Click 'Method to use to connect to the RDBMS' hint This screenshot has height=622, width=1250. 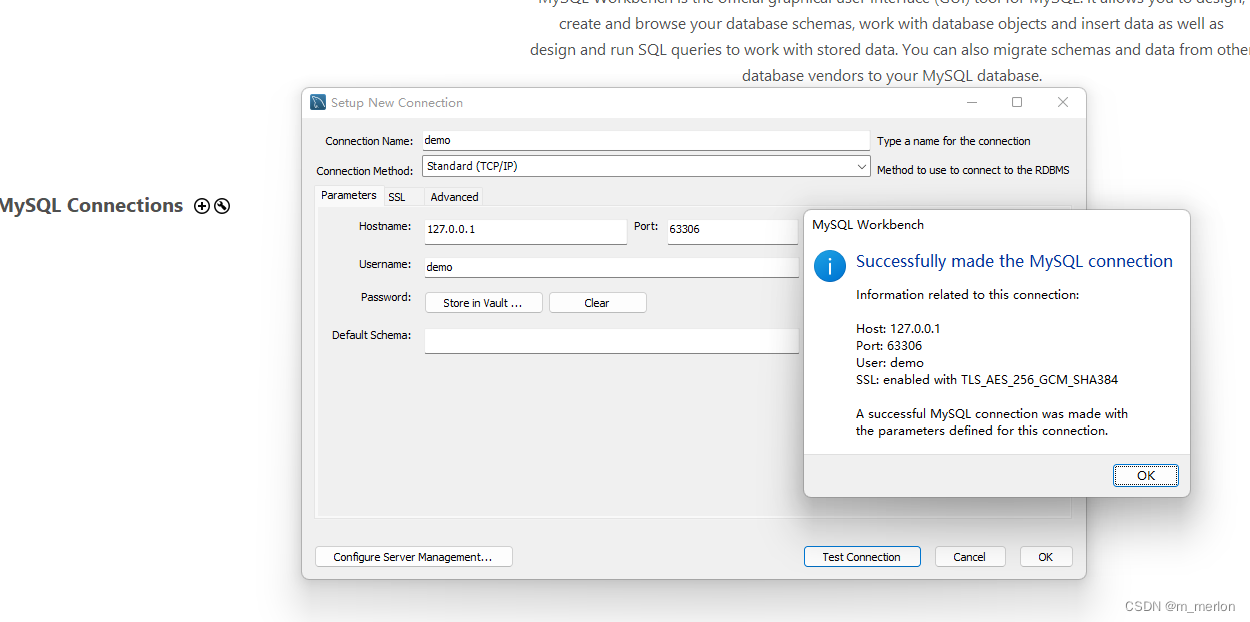(x=973, y=170)
